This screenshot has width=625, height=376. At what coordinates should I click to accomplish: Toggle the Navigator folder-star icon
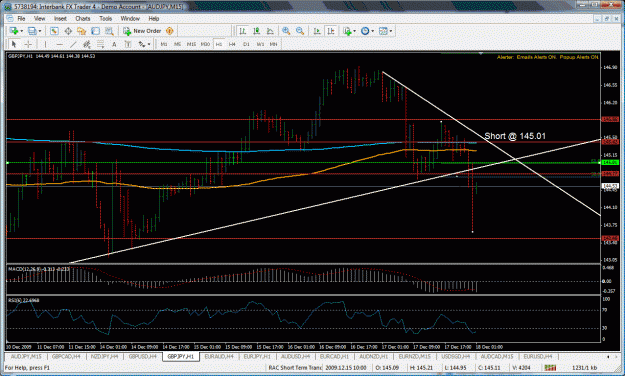click(x=82, y=31)
